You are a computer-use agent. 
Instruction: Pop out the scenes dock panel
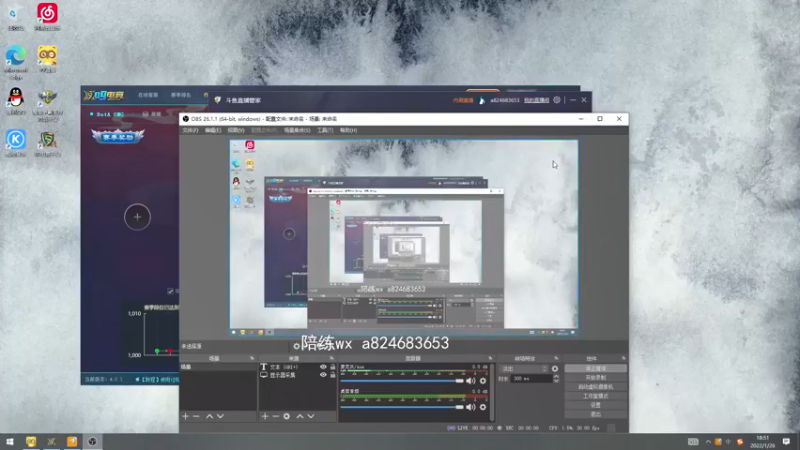[x=252, y=358]
